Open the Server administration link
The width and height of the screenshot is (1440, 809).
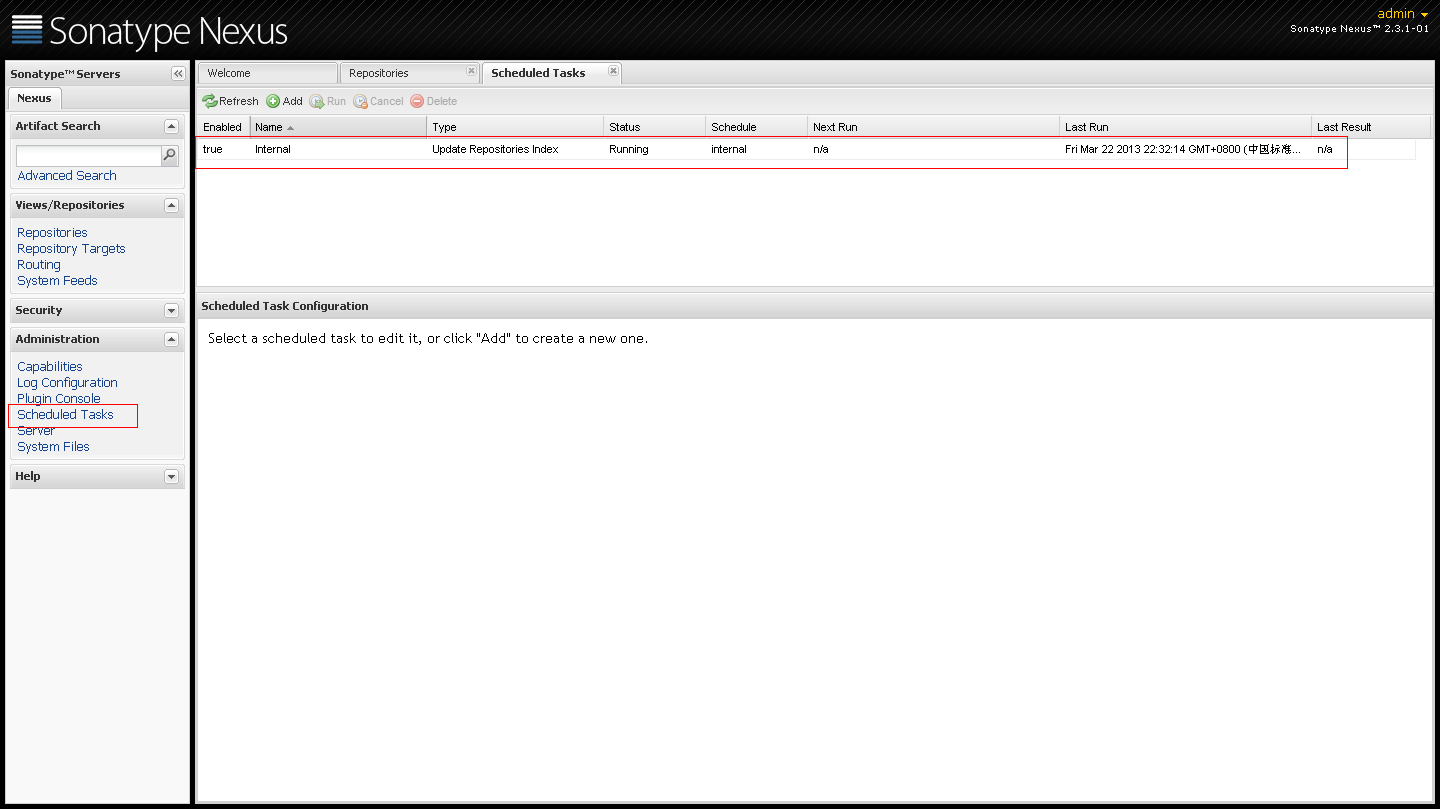coord(36,431)
